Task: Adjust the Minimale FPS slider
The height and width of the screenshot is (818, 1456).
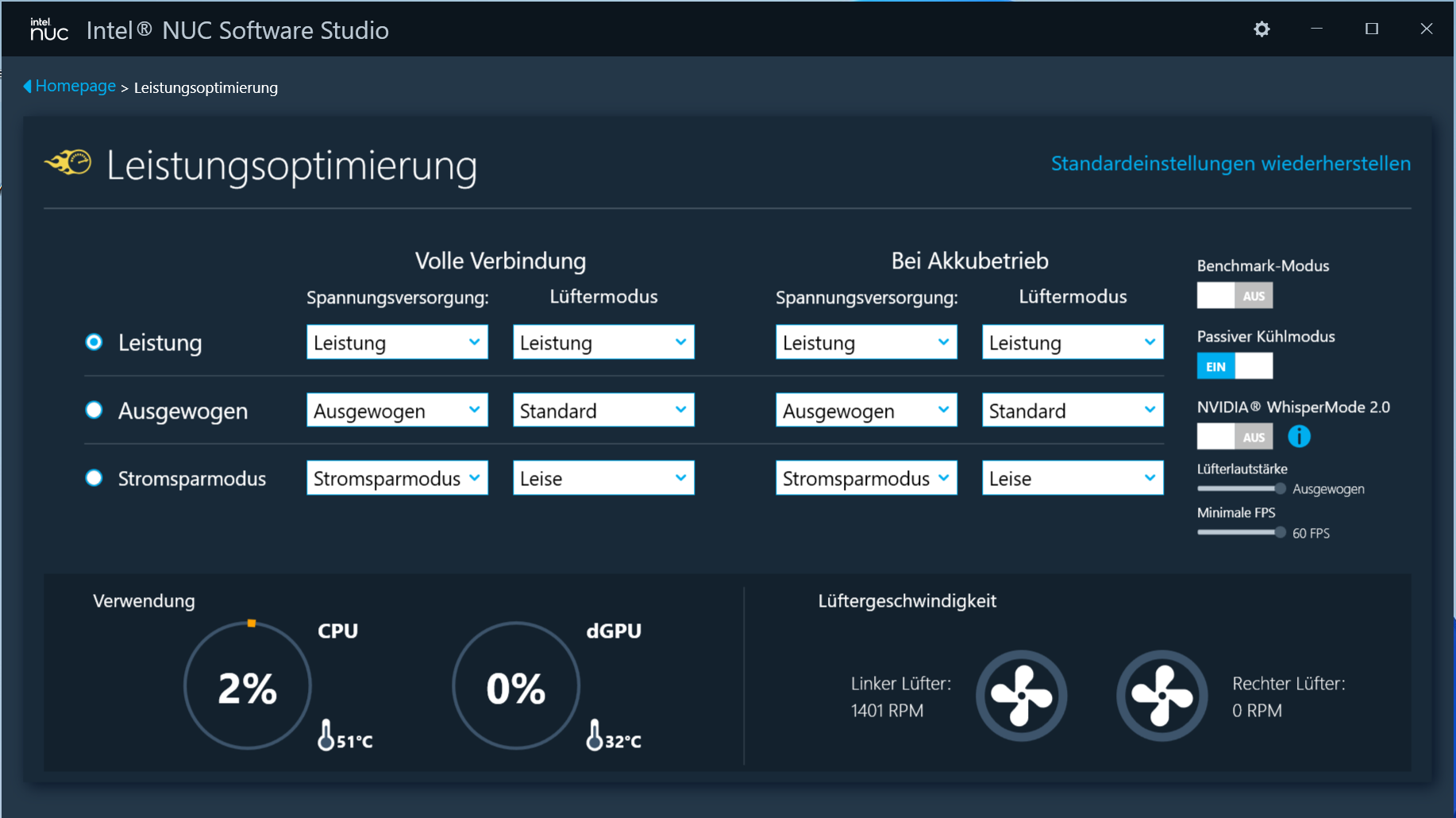Action: [x=1242, y=532]
